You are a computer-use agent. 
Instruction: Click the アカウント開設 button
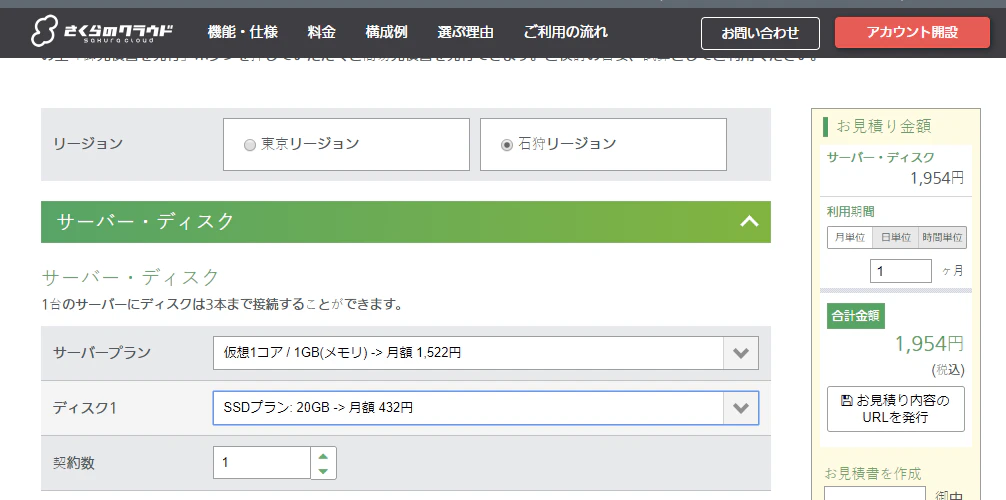[x=912, y=33]
